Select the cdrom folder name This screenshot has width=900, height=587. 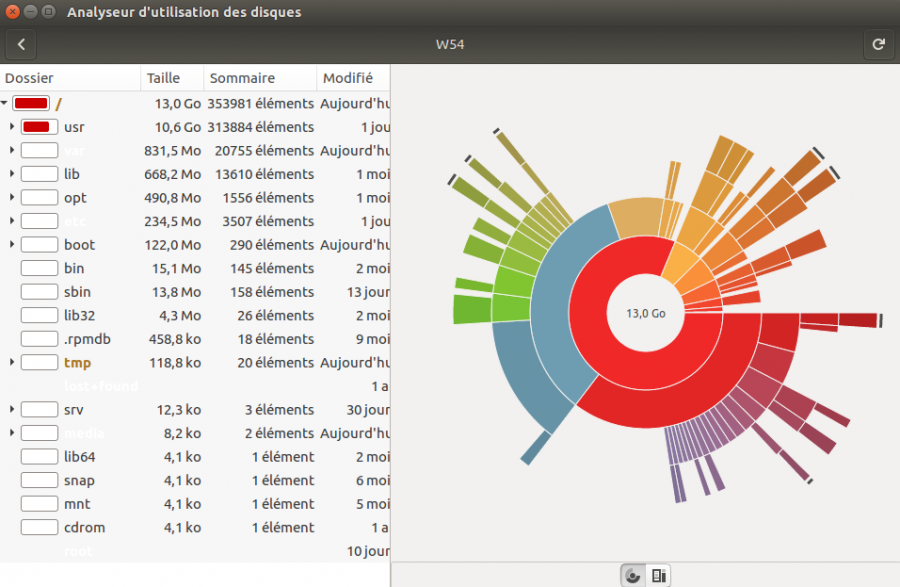coord(84,527)
